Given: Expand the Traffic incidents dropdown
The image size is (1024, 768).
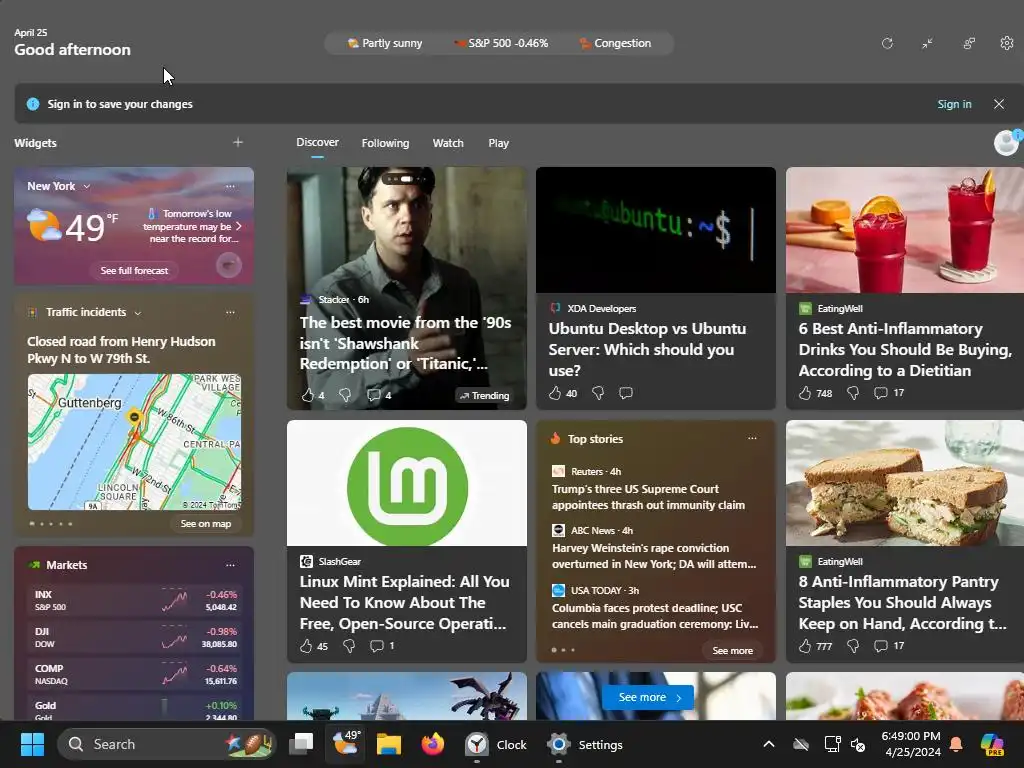Looking at the screenshot, I should click(x=138, y=313).
